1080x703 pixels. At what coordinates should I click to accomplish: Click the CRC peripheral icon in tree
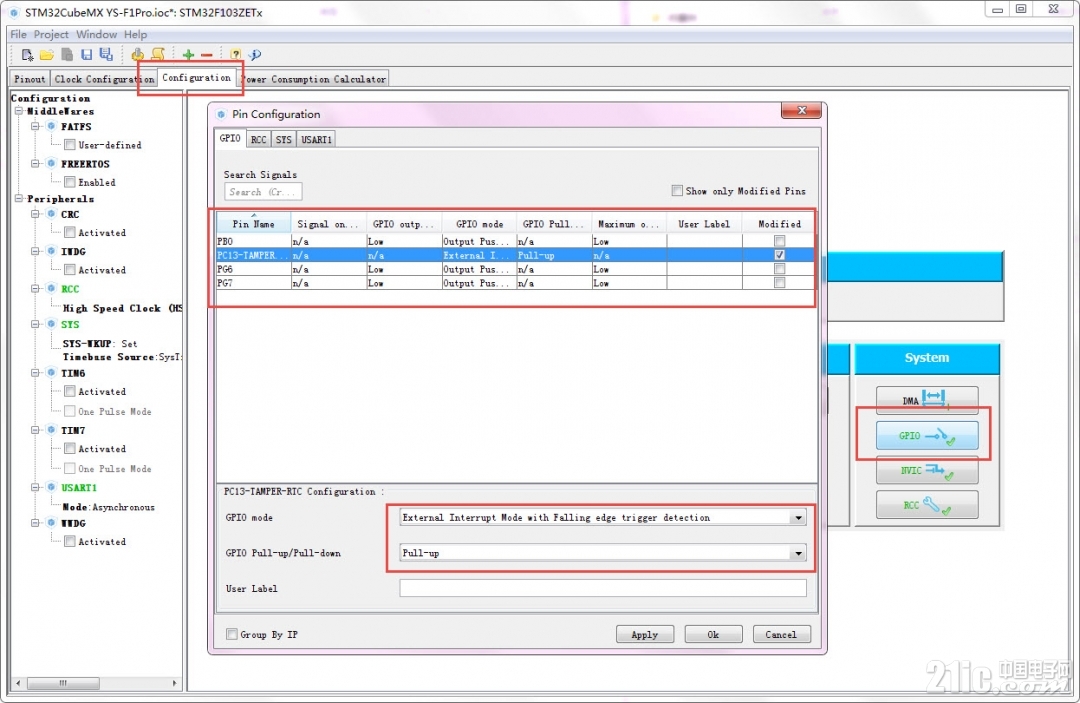pos(51,214)
